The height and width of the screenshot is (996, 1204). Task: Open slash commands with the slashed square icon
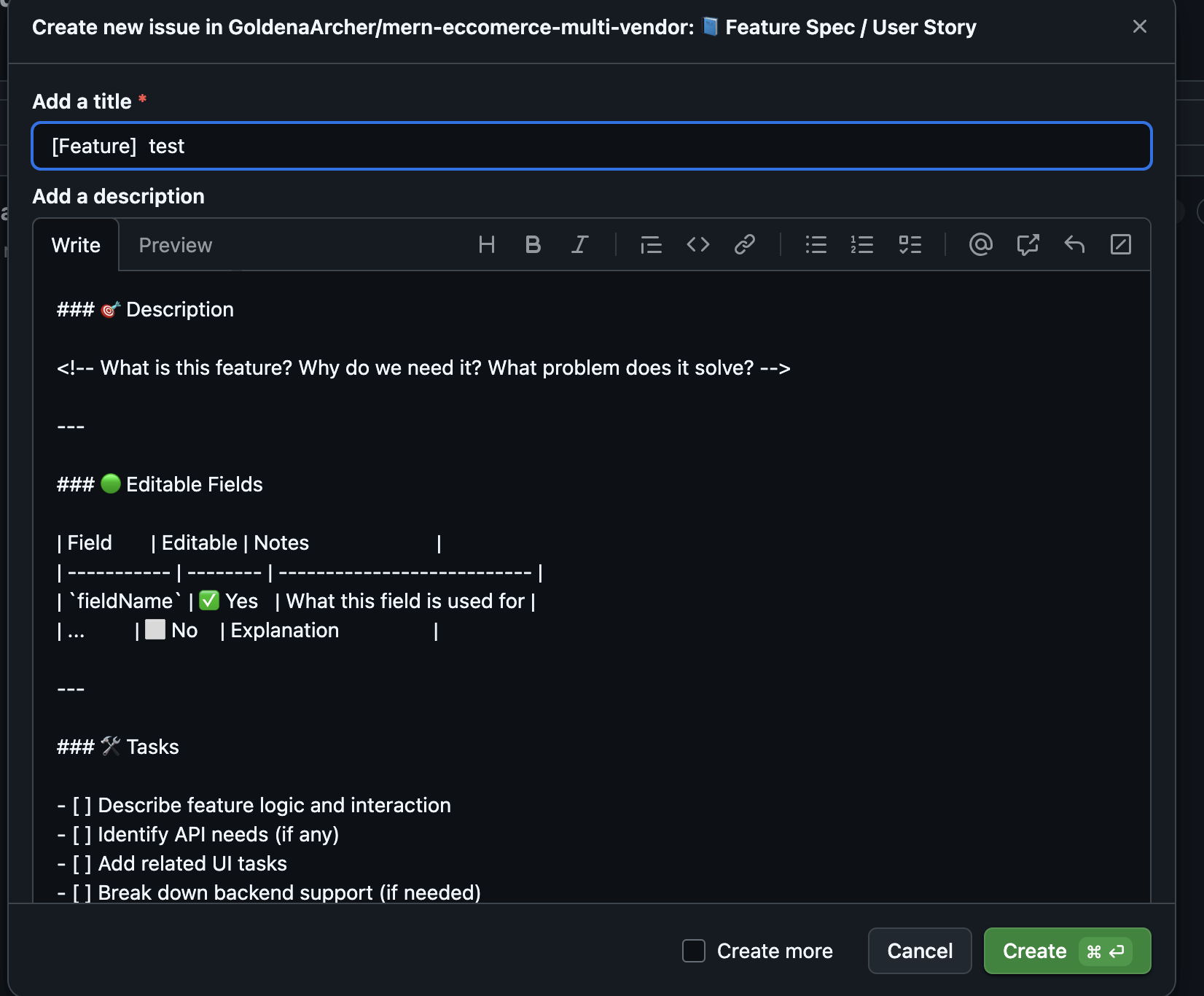1121,245
